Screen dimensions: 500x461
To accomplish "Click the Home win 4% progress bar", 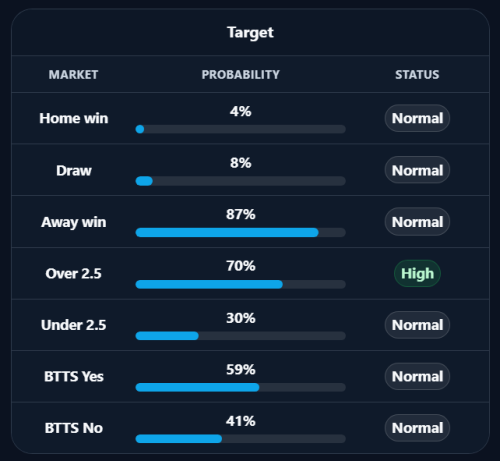I will click(x=241, y=129).
